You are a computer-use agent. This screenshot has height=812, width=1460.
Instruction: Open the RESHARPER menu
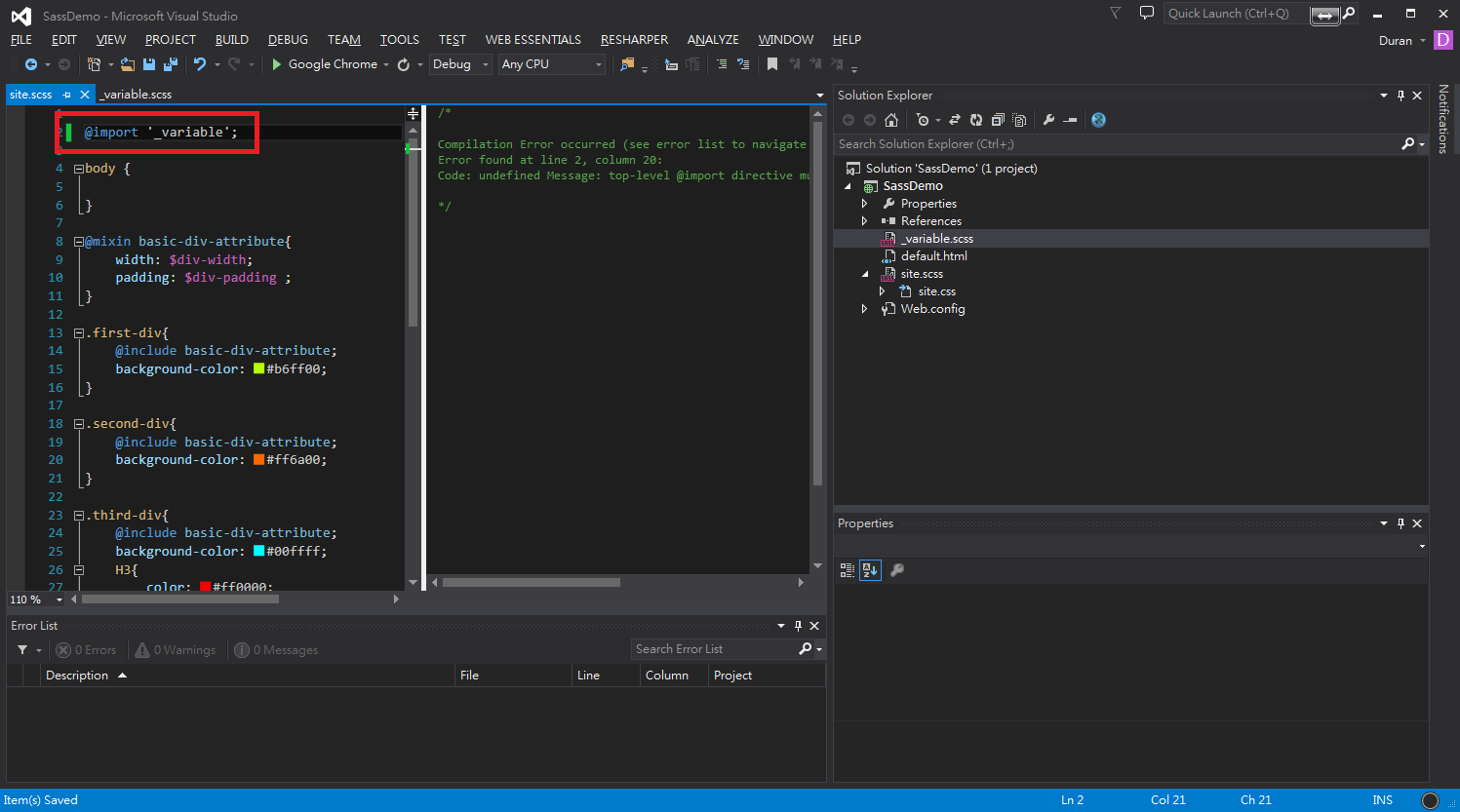(634, 40)
